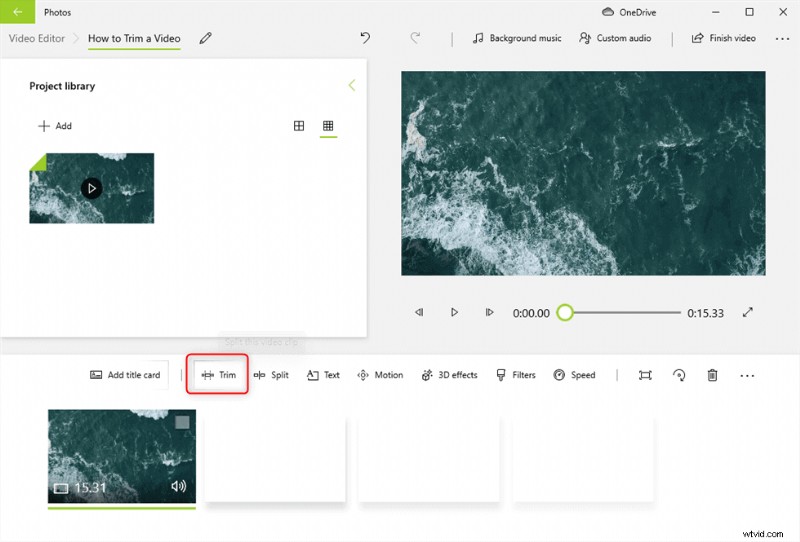Viewport: 800px width, 542px height.
Task: Open the Text tool
Action: (323, 375)
